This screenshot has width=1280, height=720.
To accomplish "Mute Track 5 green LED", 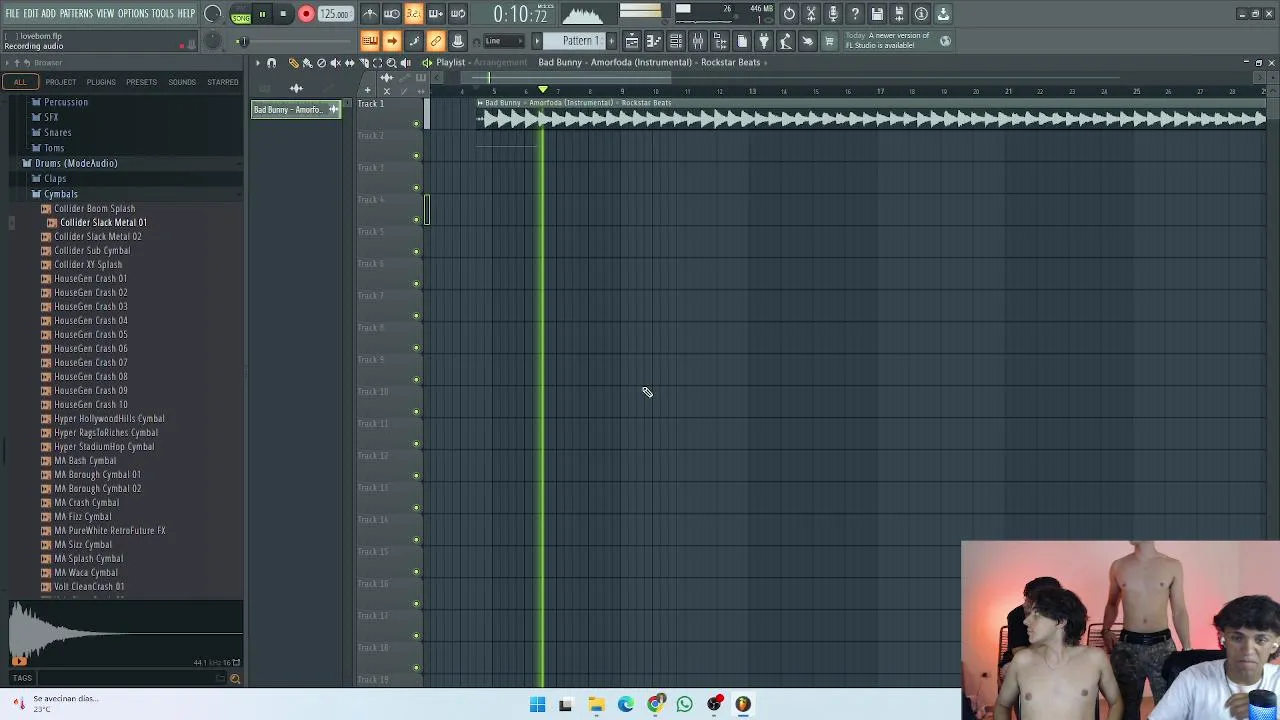I will (x=416, y=252).
